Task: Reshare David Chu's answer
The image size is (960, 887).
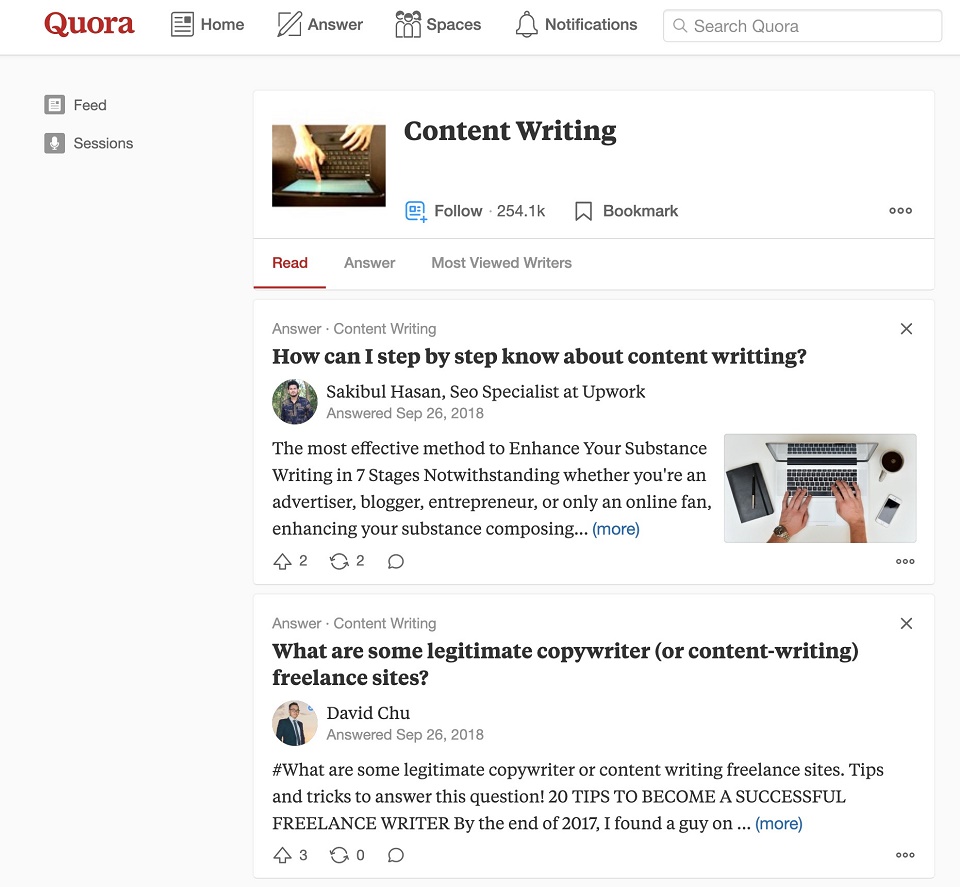Action: click(339, 855)
